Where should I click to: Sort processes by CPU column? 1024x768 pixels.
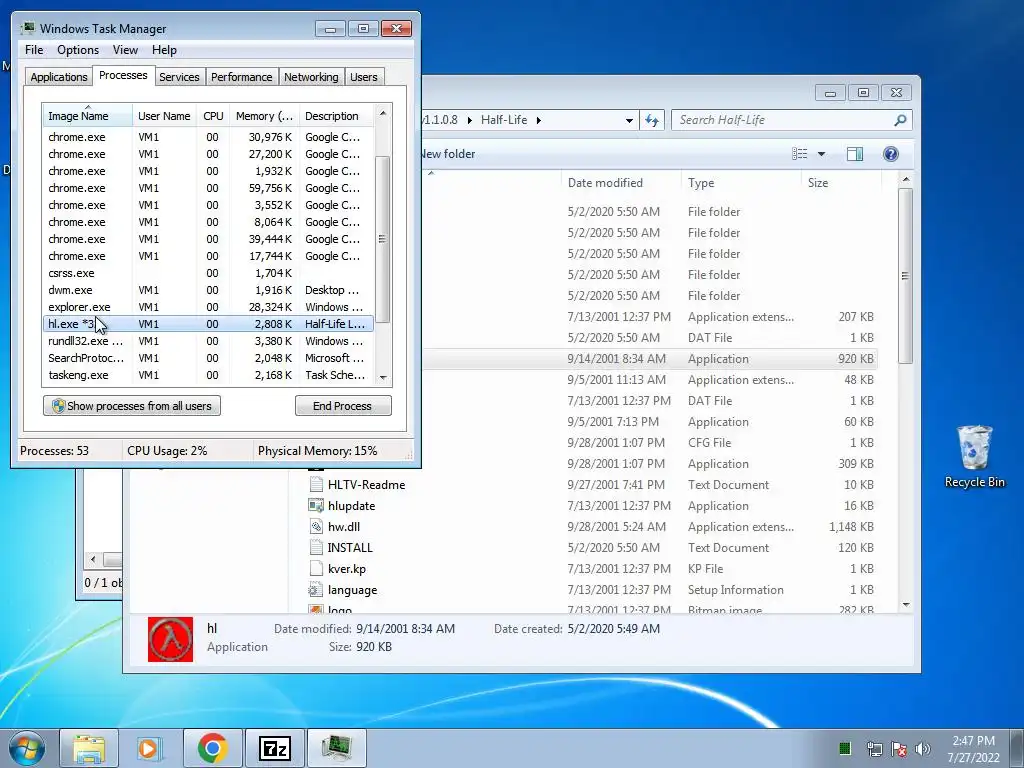(x=213, y=116)
